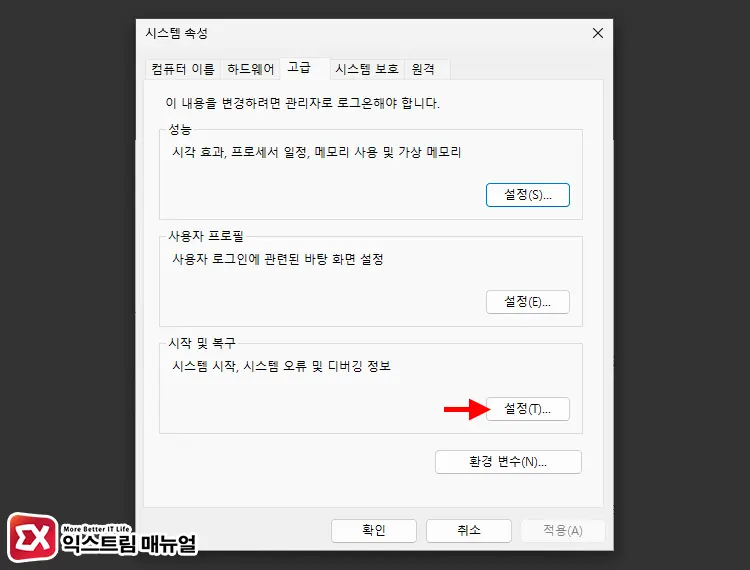This screenshot has height=570, width=750.
Task: Go to the 시스템 보호 tab
Action: pos(367,69)
